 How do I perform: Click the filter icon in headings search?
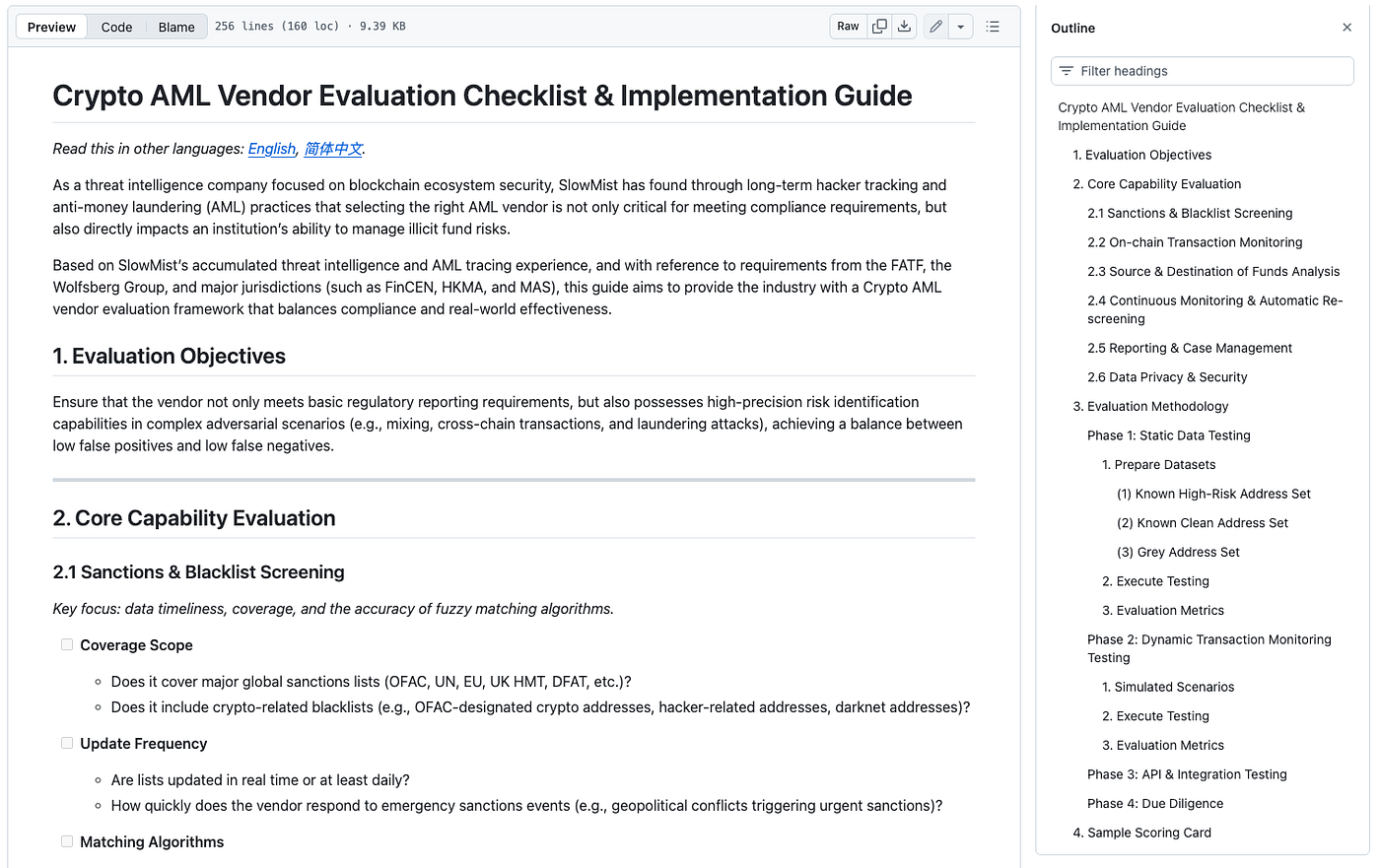(1067, 71)
